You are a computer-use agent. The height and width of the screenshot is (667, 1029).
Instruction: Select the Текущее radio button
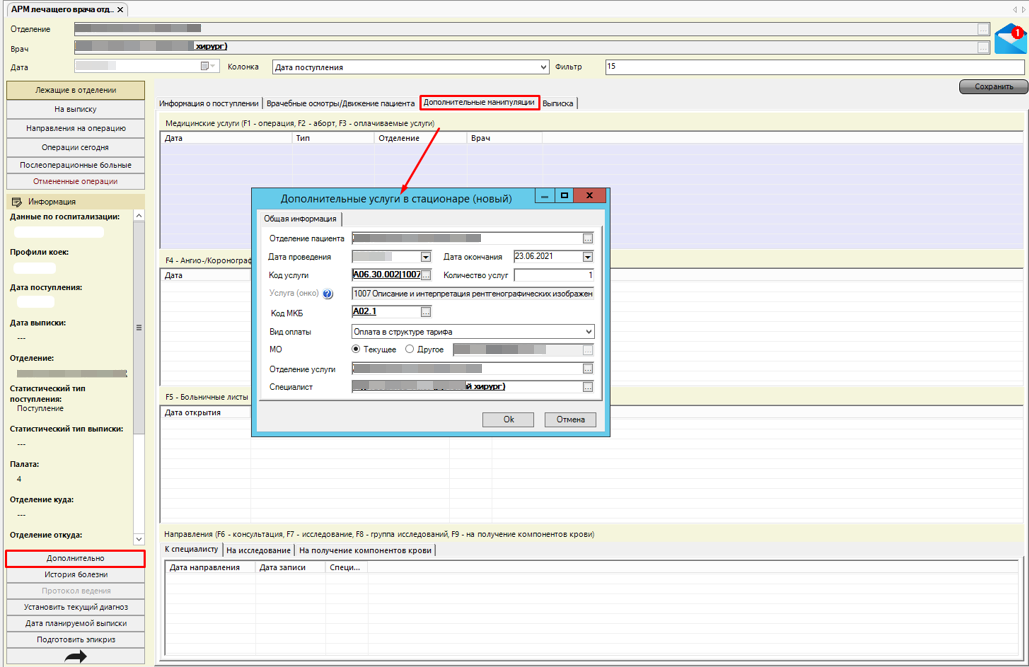356,349
